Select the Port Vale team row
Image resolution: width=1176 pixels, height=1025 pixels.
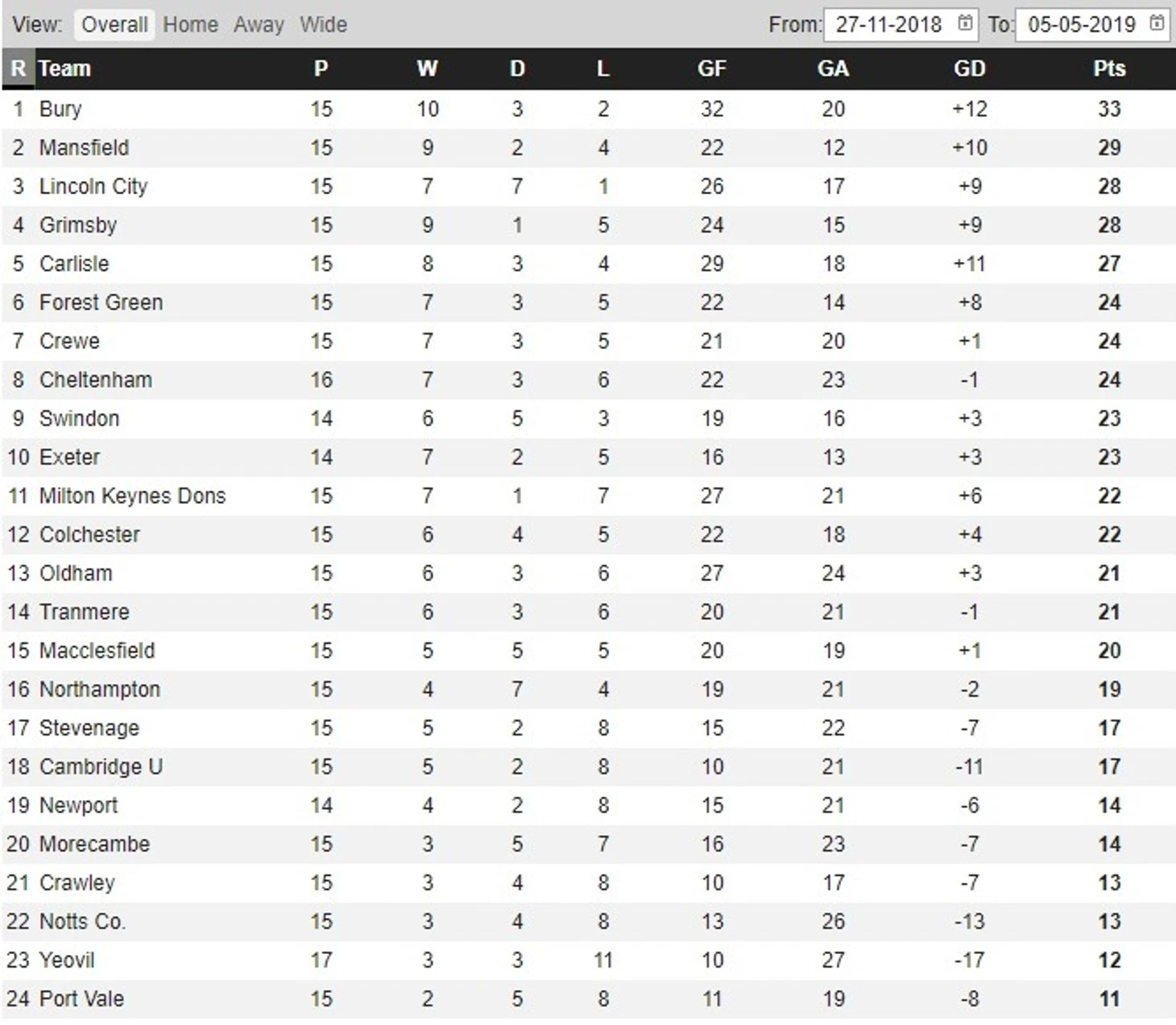(x=588, y=998)
